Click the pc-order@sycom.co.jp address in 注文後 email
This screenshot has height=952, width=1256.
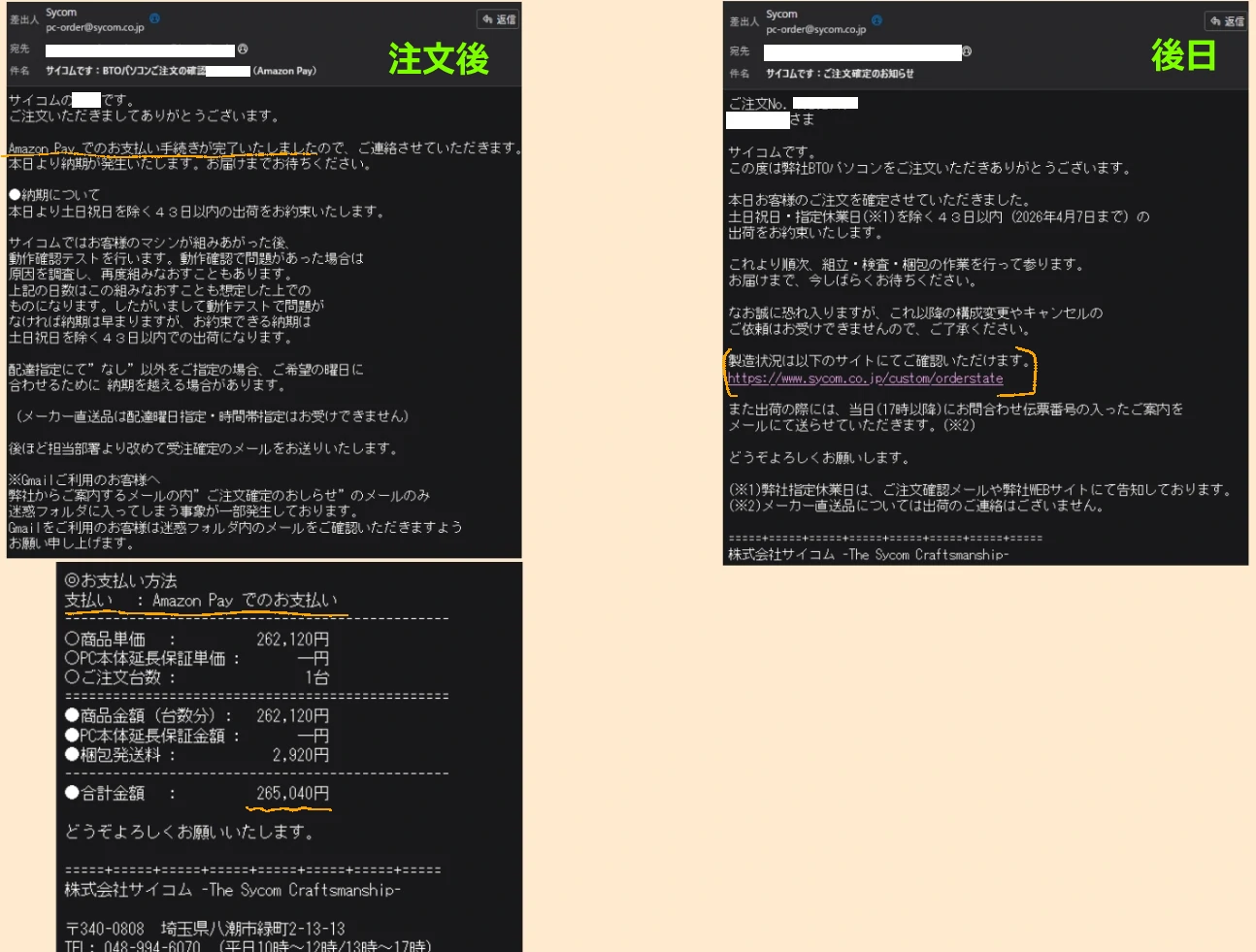click(x=95, y=28)
